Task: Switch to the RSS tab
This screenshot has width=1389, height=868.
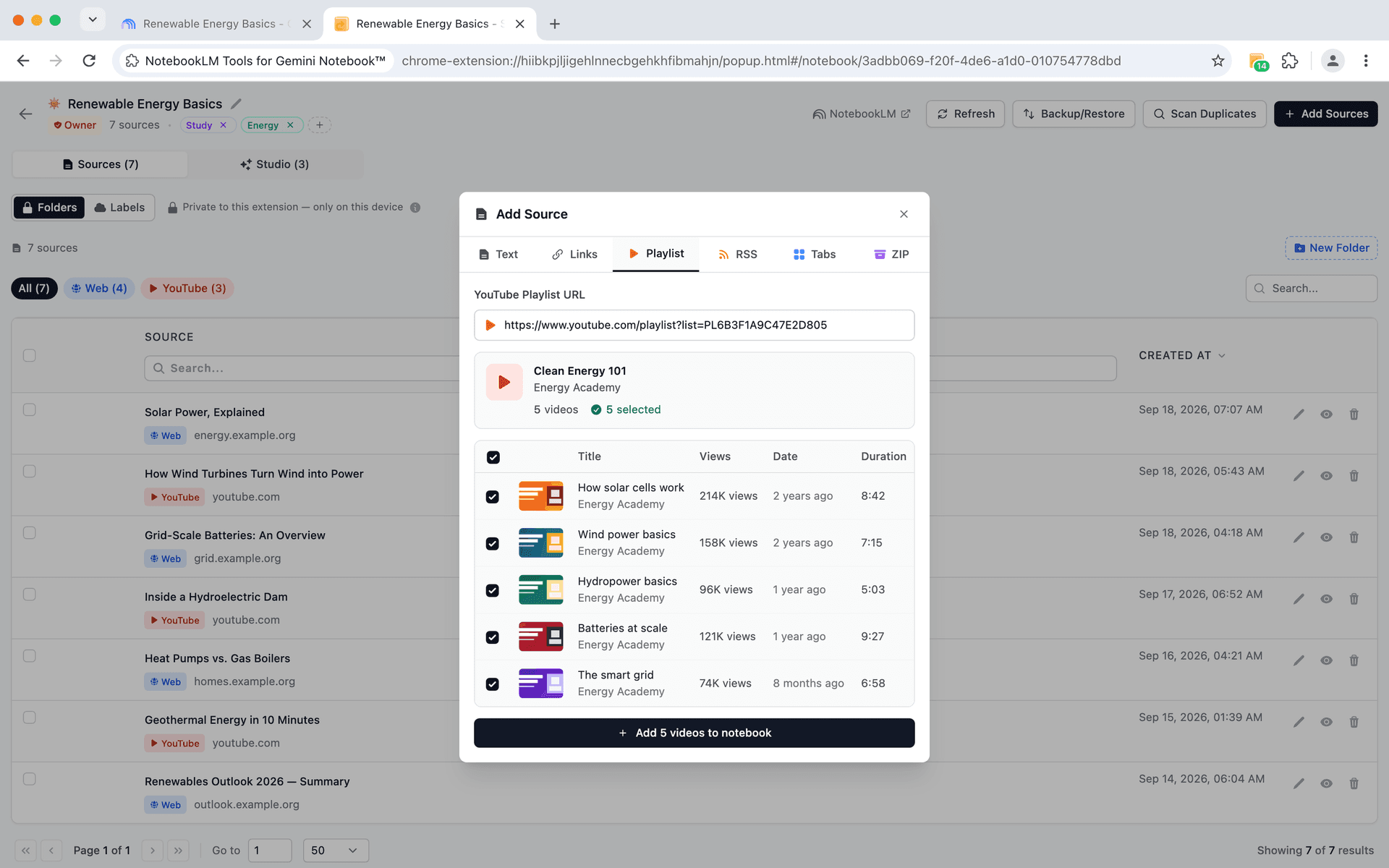Action: click(x=737, y=255)
